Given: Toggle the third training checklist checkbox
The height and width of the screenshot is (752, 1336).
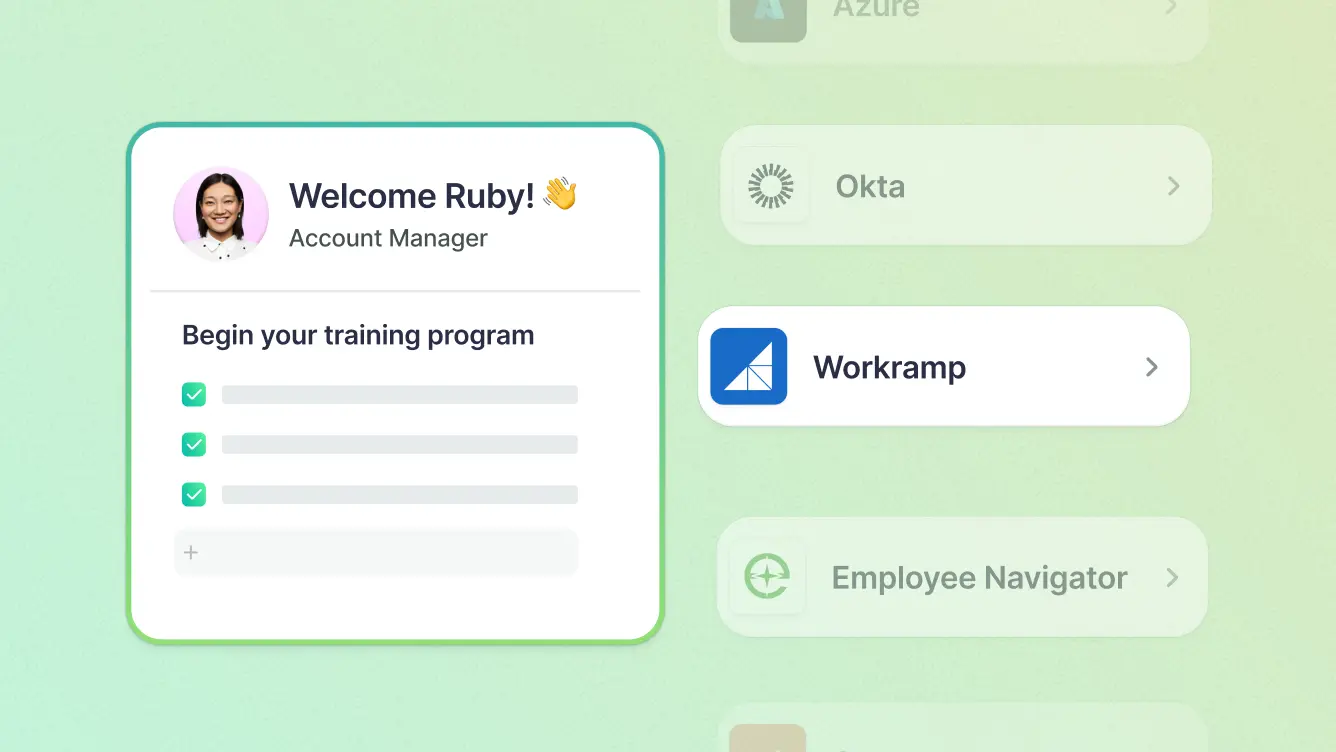Looking at the screenshot, I should (x=194, y=495).
